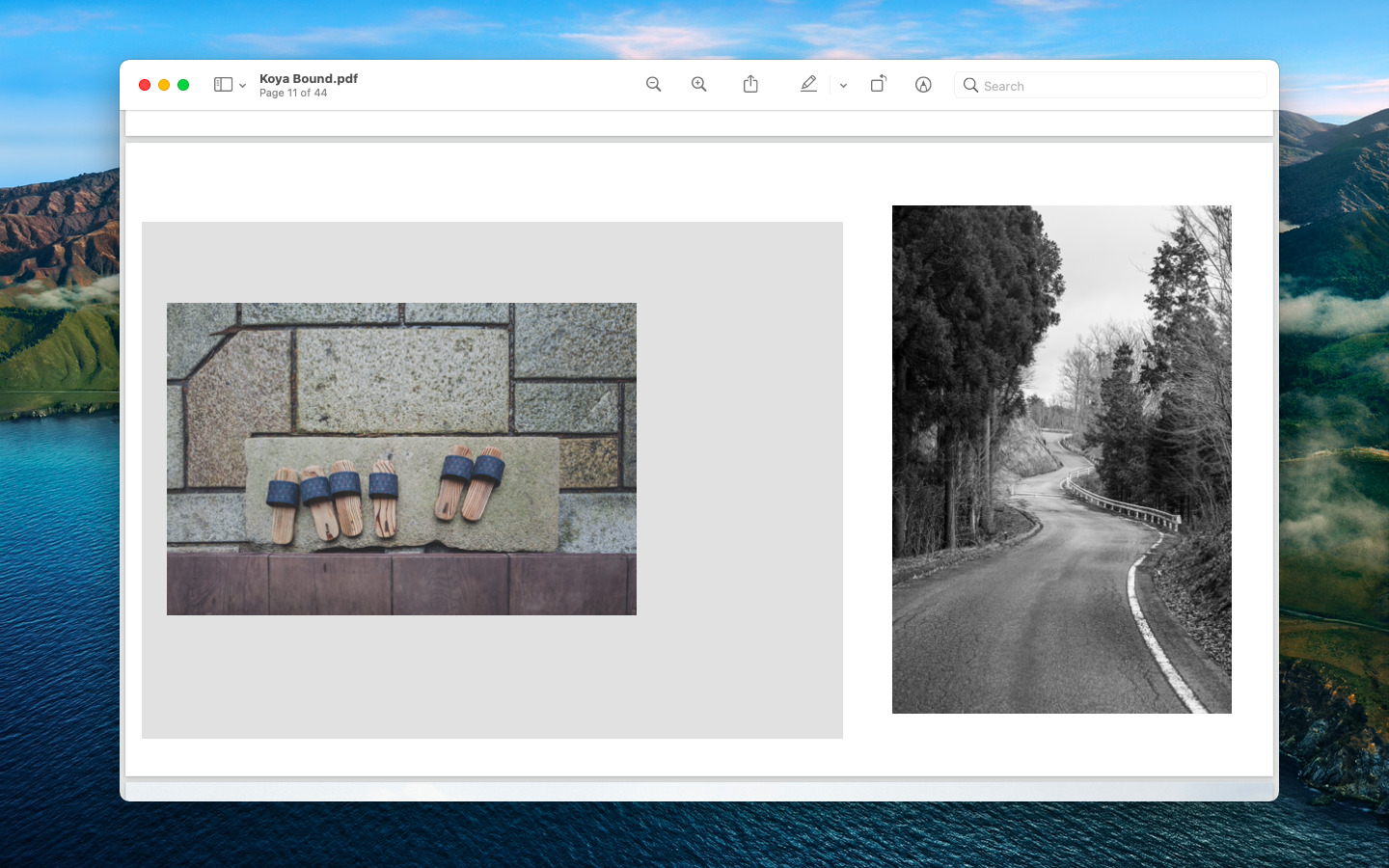The height and width of the screenshot is (868, 1389).
Task: Click the Zoom Out magnifier icon
Action: tap(653, 85)
